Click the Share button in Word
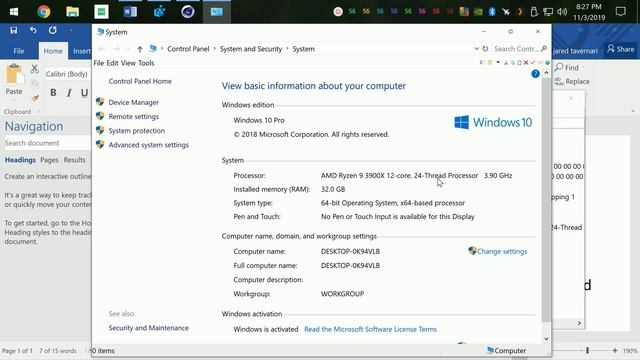The height and width of the screenshot is (360, 640). 621,49
